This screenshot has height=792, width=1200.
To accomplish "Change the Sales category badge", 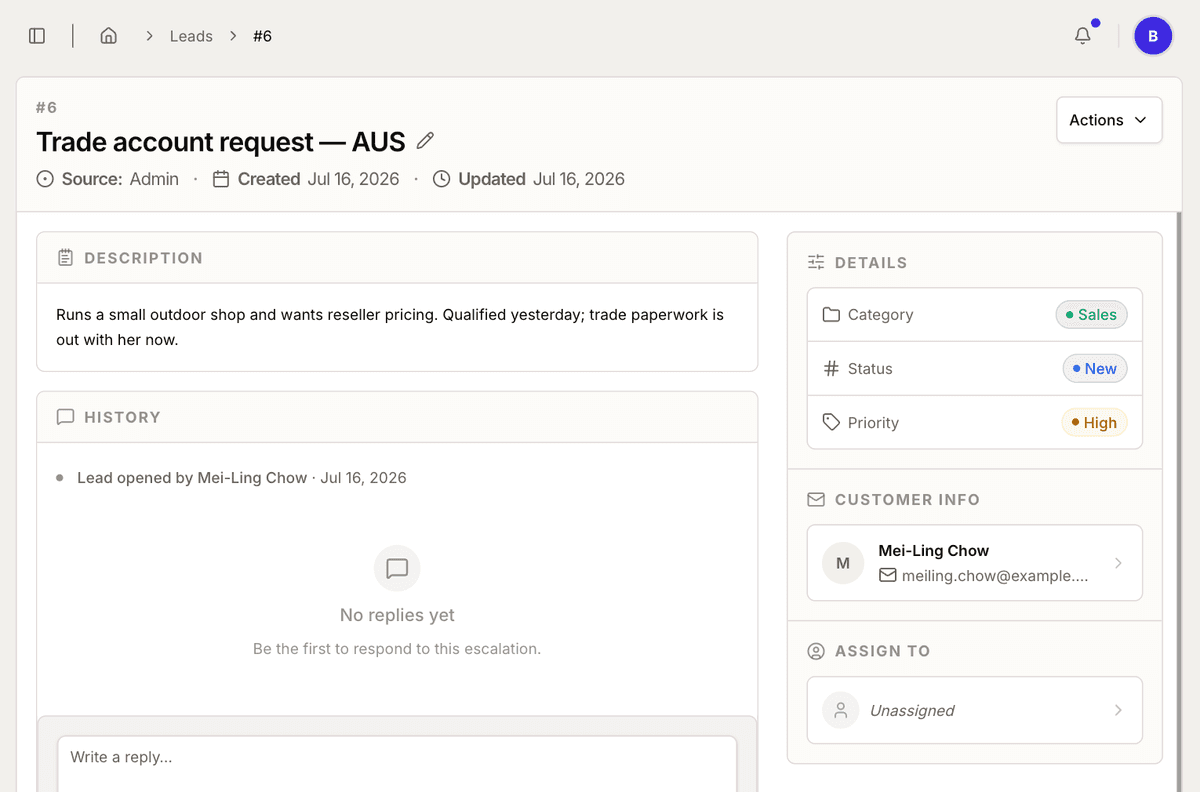I will (x=1092, y=314).
